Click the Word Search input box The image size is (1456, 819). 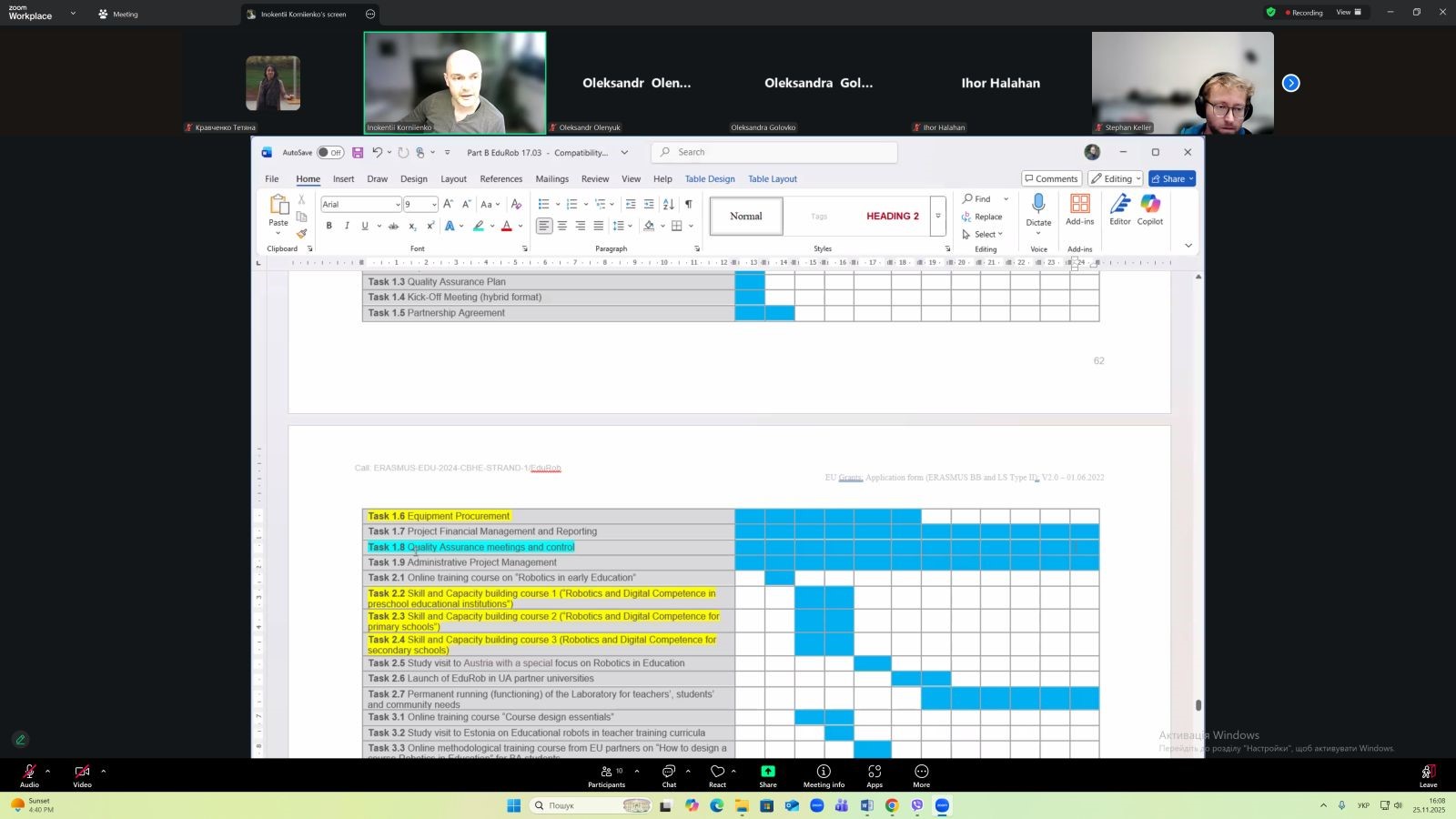tap(773, 152)
